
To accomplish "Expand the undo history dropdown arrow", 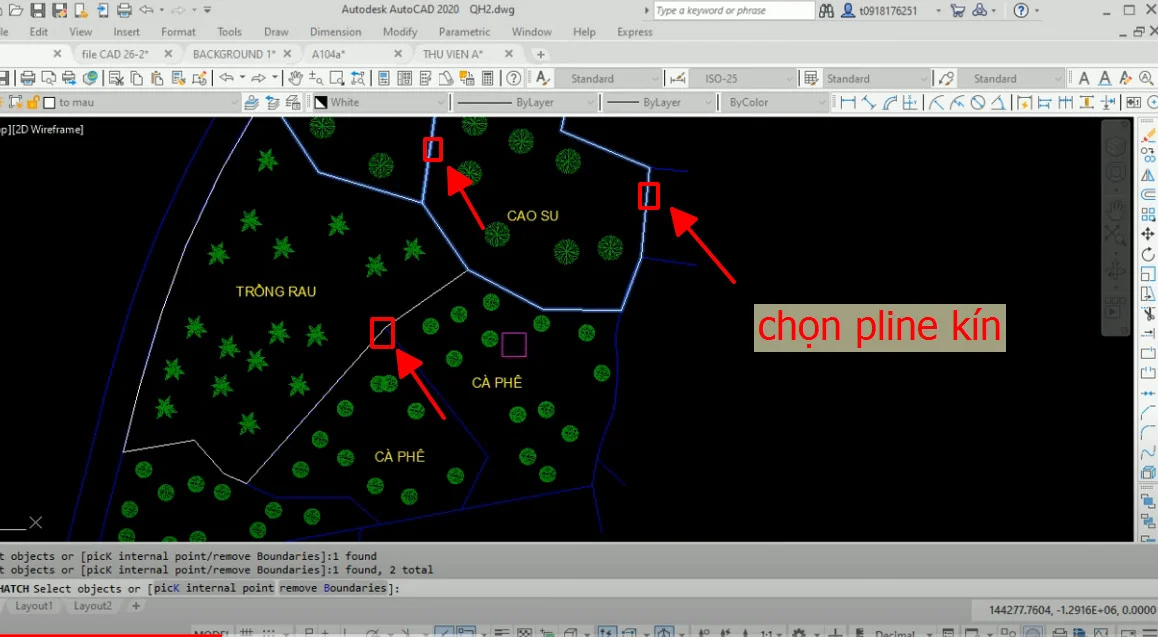I will 242,78.
